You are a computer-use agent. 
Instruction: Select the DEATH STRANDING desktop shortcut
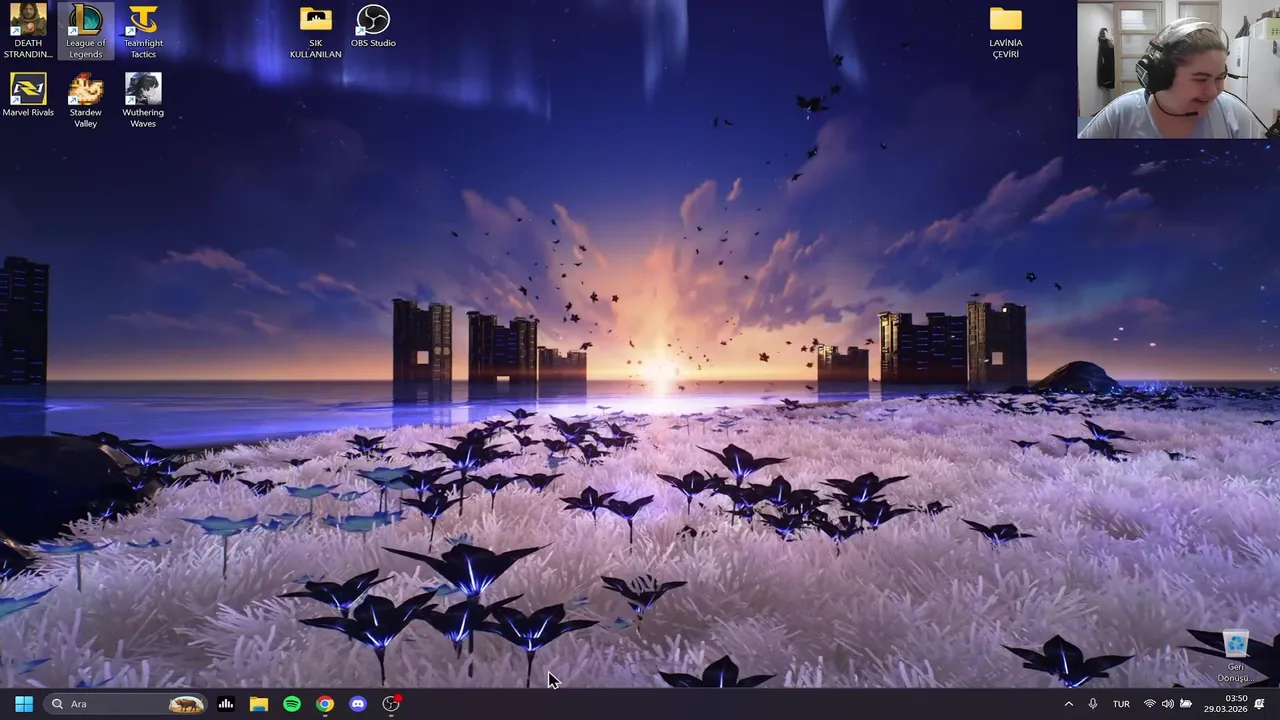coord(28,31)
